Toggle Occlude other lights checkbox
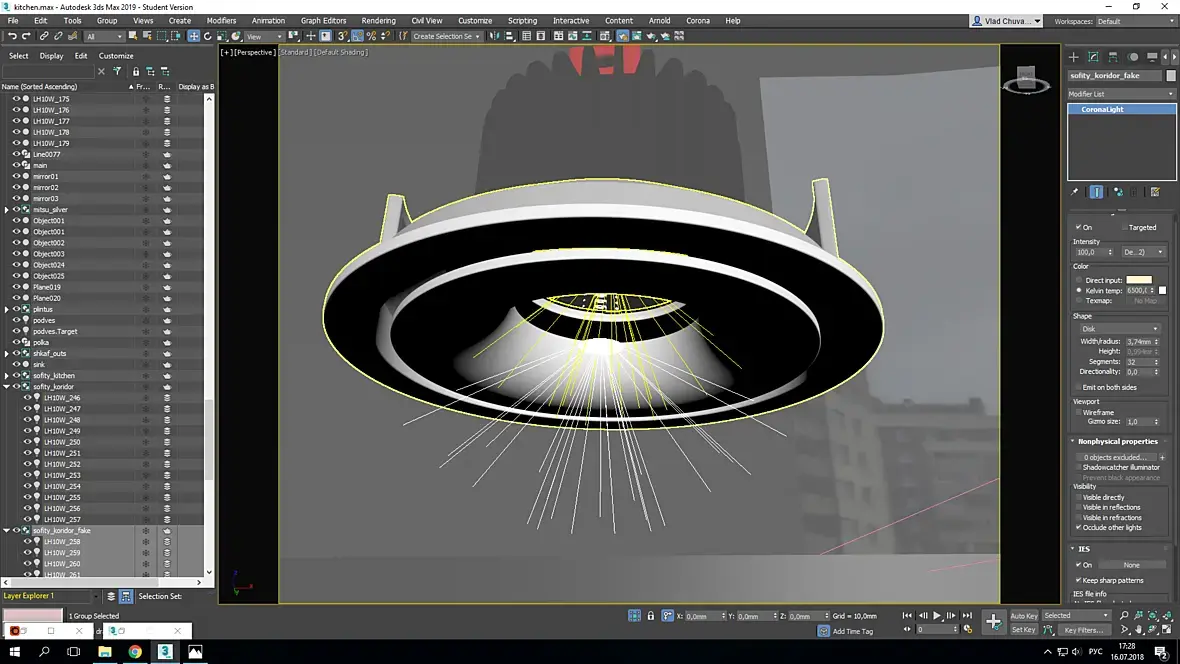This screenshot has height=664, width=1180. point(1079,528)
